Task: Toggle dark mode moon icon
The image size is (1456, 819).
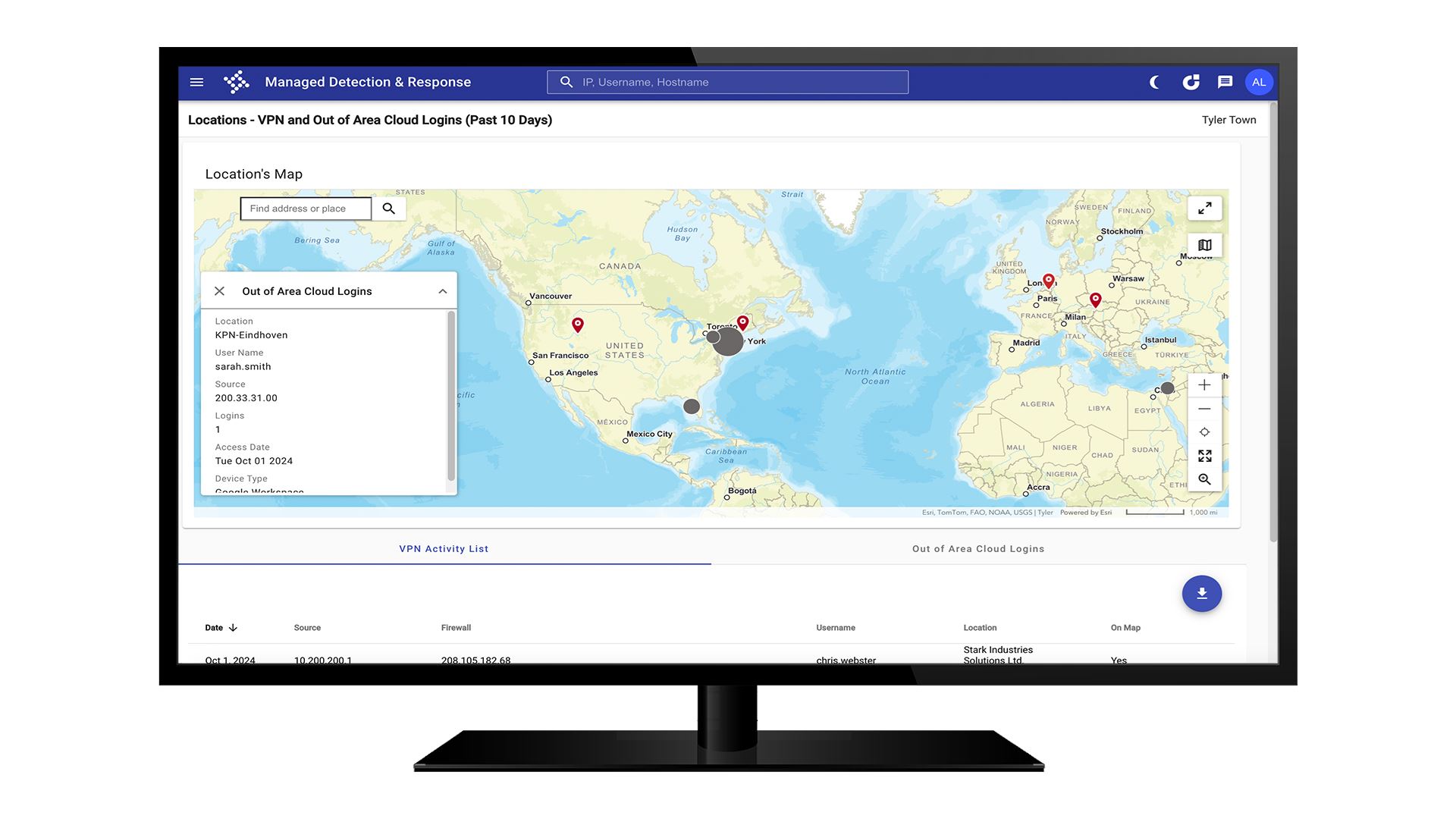Action: (1154, 82)
